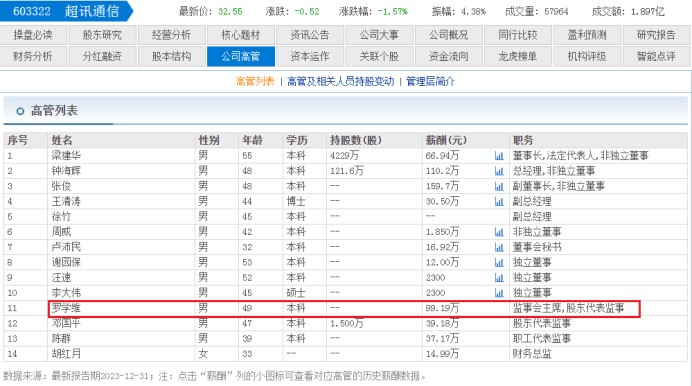Viewport: 692px width, 386px height.
Task: Click the 成交额 value 1.897亿
Action: pos(647,11)
